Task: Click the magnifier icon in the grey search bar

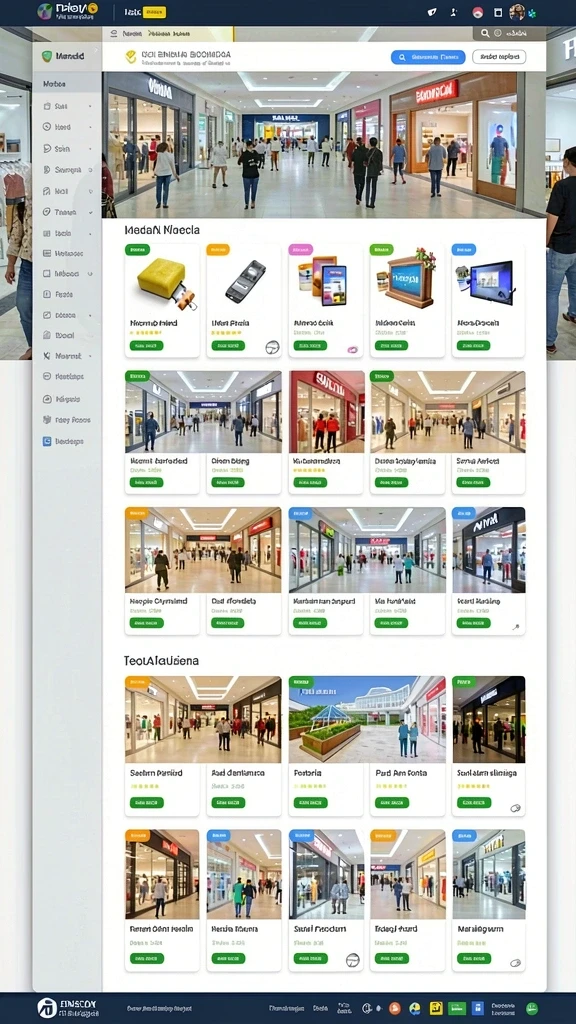Action: pos(485,33)
